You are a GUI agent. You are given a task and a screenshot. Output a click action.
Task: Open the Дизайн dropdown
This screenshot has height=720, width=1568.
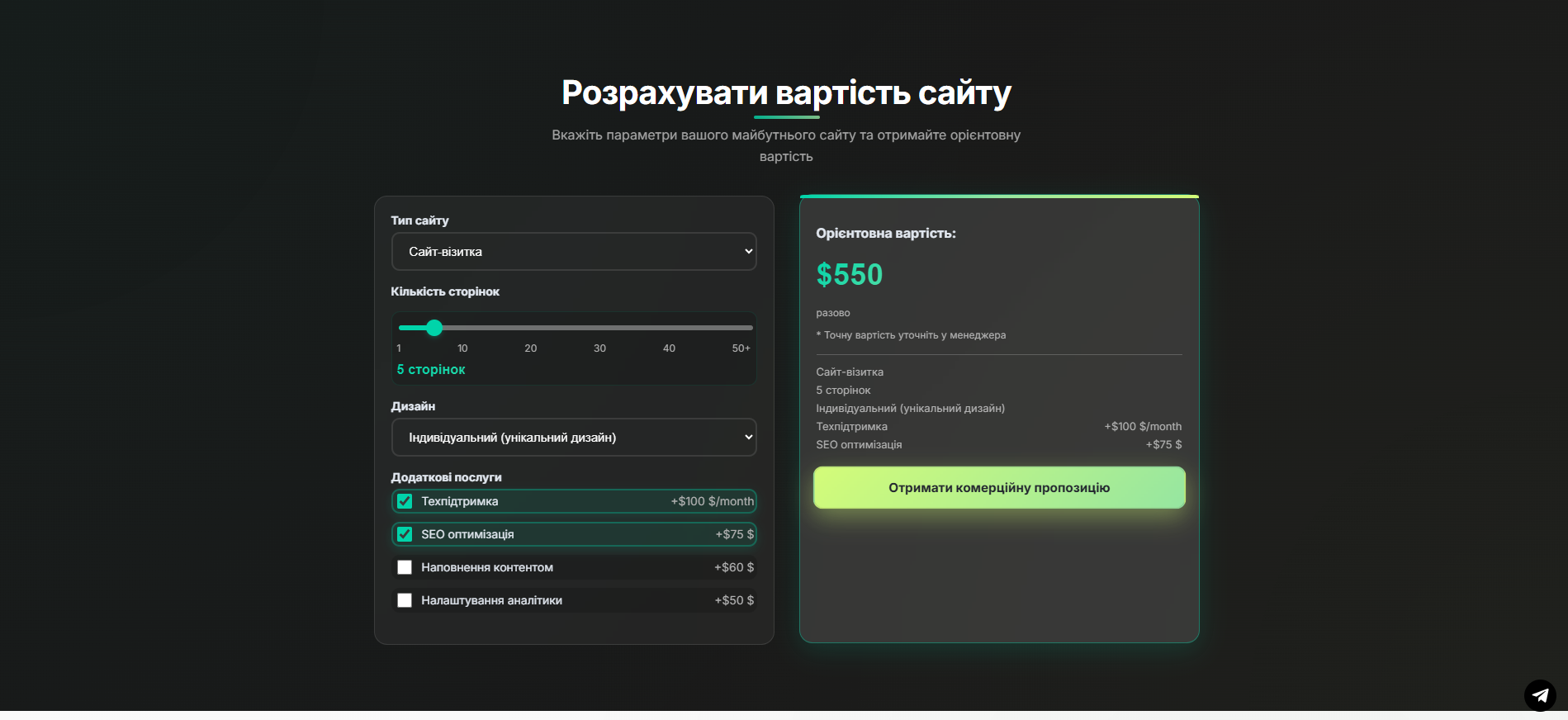[574, 438]
